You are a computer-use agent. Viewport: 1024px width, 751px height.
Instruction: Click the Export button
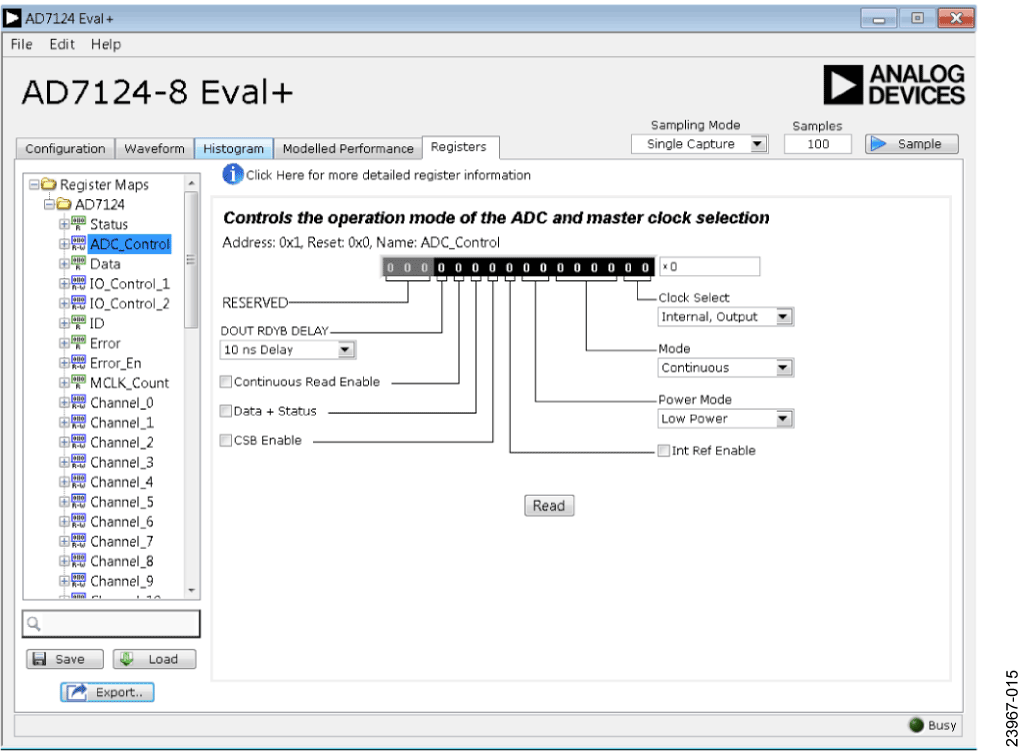click(108, 691)
